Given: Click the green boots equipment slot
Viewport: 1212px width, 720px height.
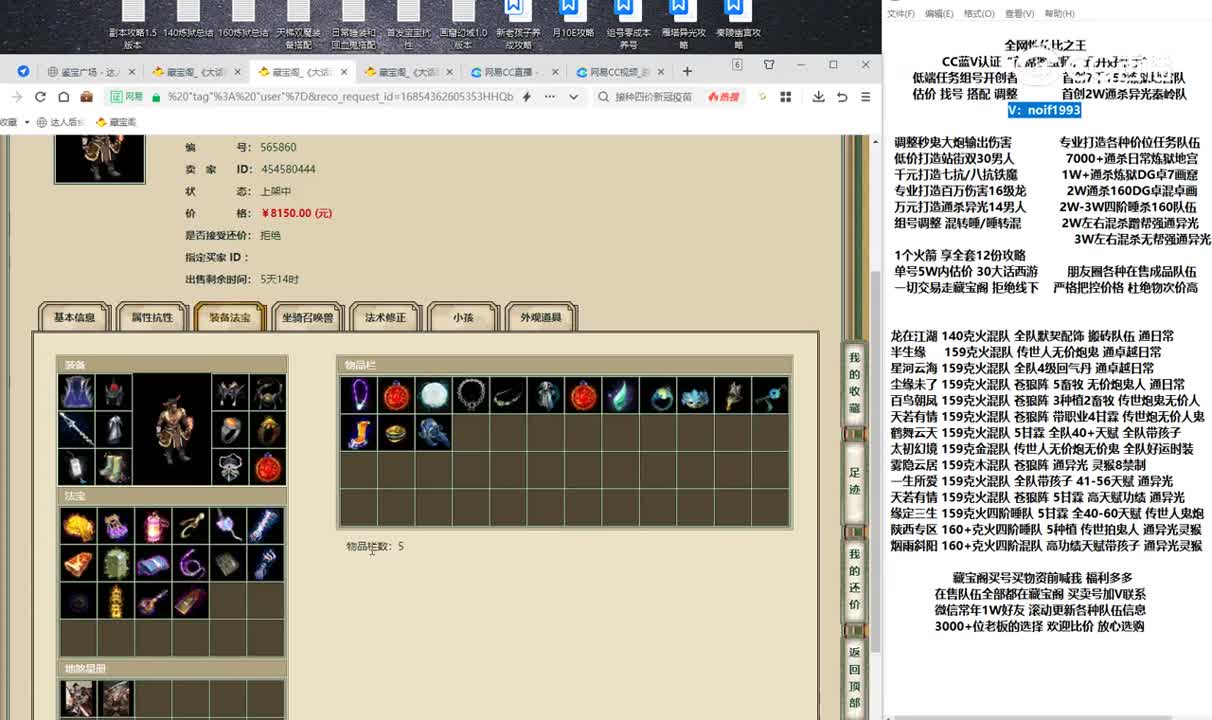Looking at the screenshot, I should pyautogui.click(x=114, y=467).
